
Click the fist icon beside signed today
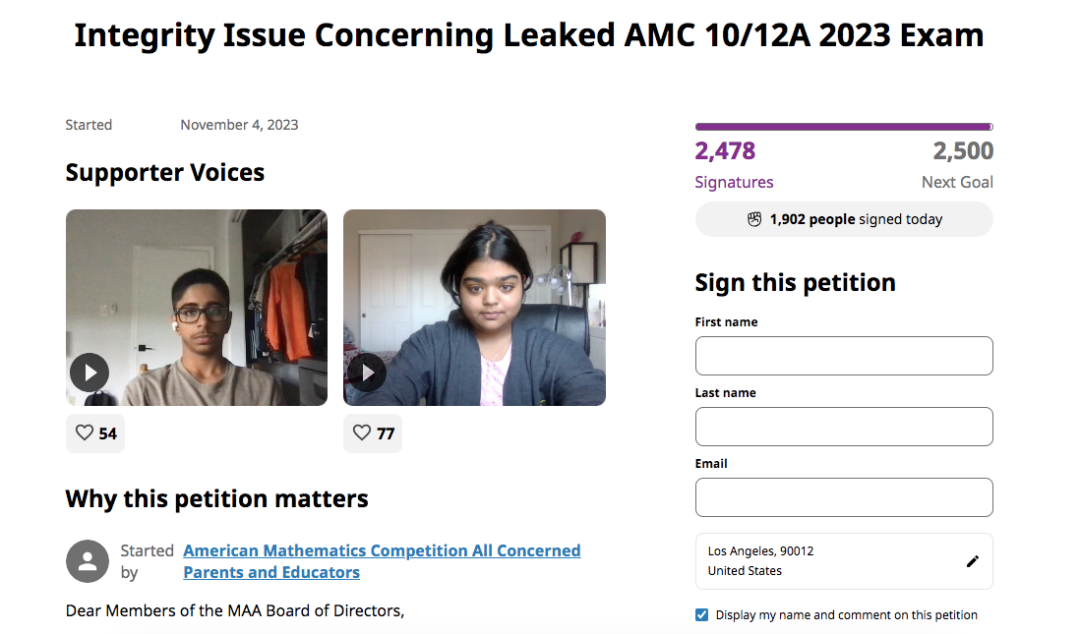coord(754,219)
